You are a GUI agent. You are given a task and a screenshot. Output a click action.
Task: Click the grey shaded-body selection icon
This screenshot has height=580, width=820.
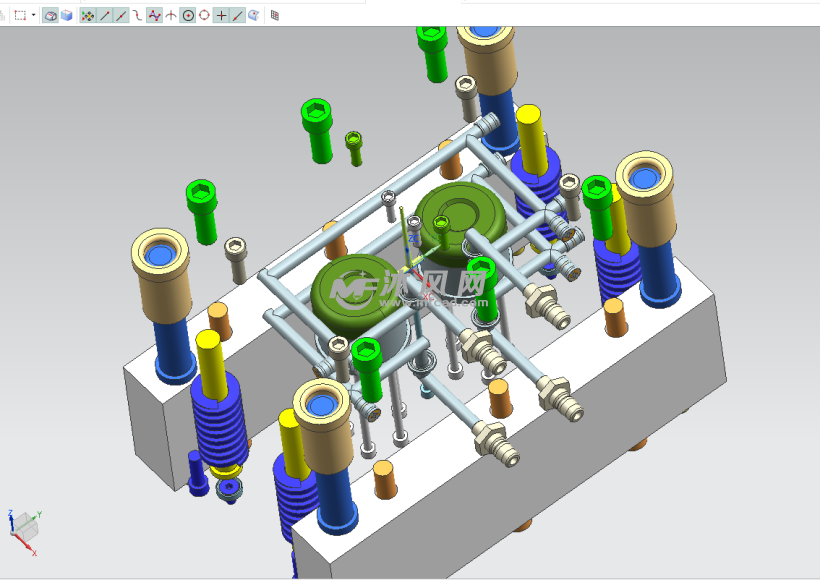point(50,15)
